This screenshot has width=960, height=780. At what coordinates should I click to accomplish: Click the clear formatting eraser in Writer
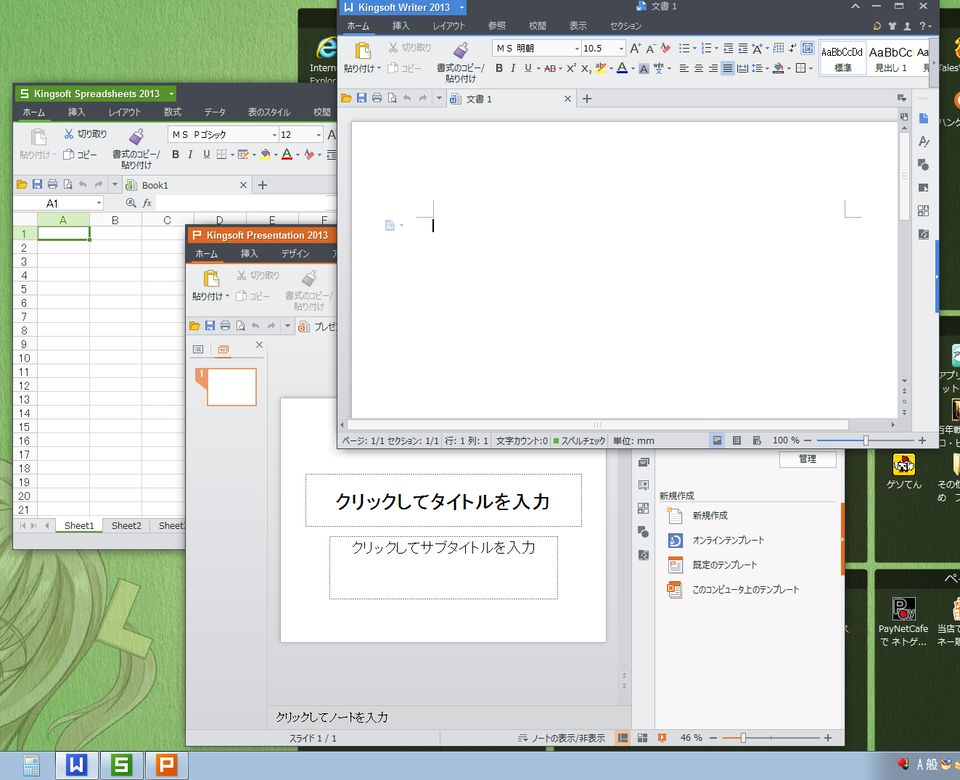click(x=666, y=48)
